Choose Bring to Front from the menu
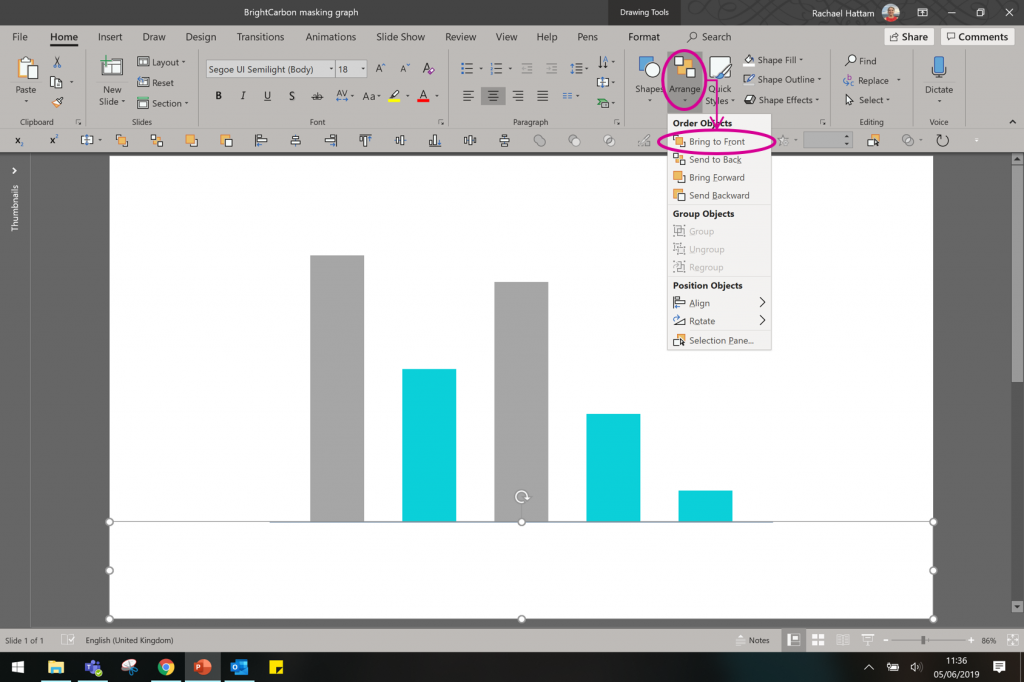 click(x=715, y=141)
